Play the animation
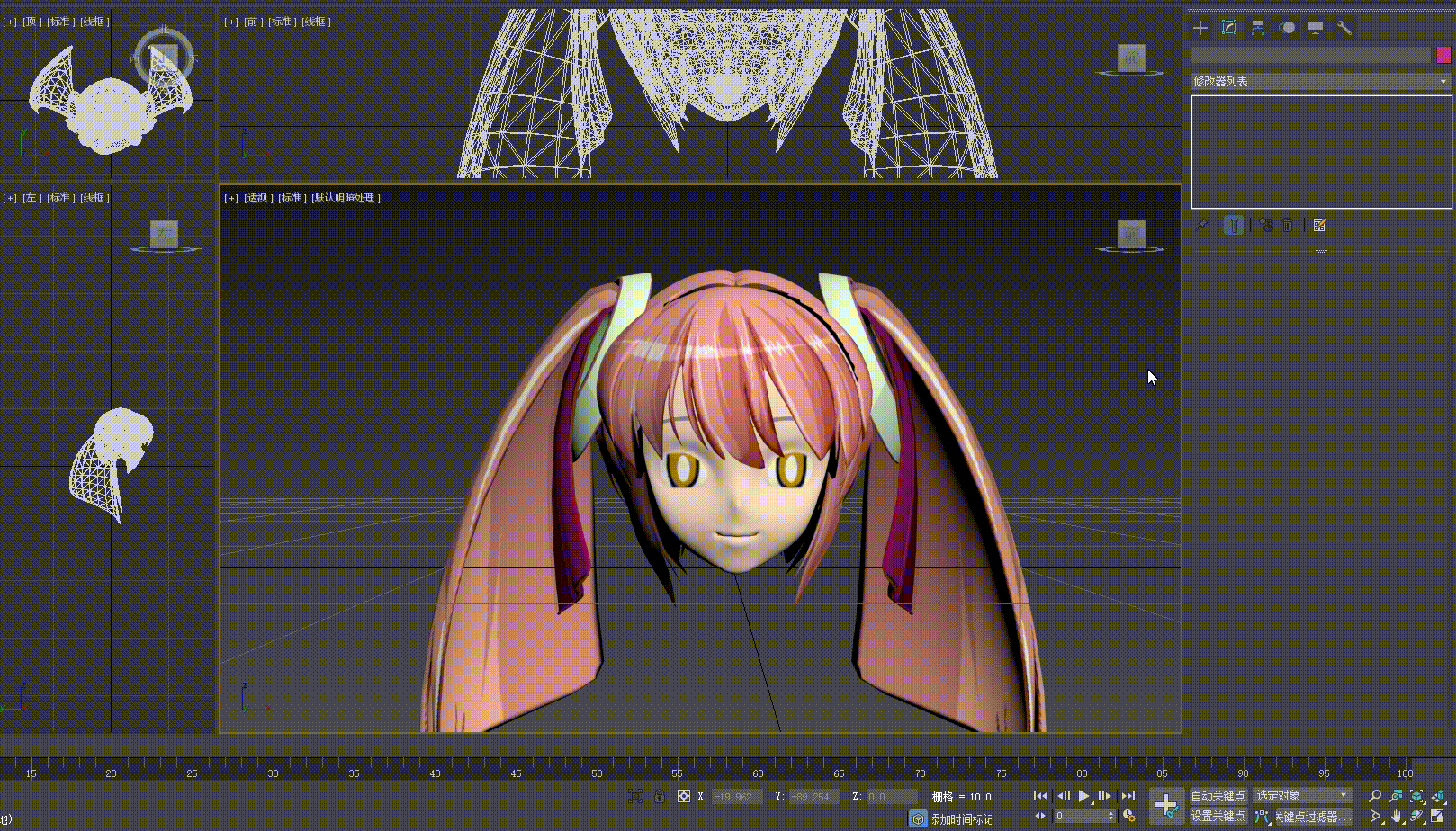 (x=1084, y=796)
